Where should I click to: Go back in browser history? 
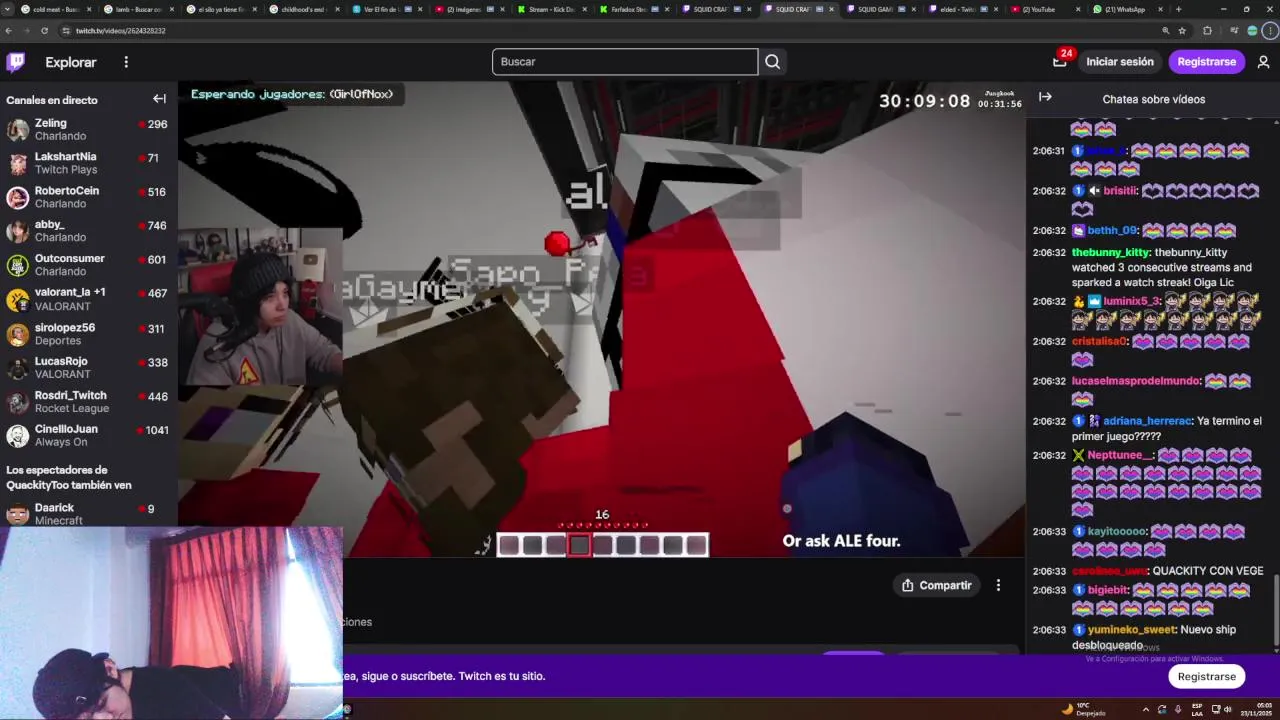click(9, 31)
